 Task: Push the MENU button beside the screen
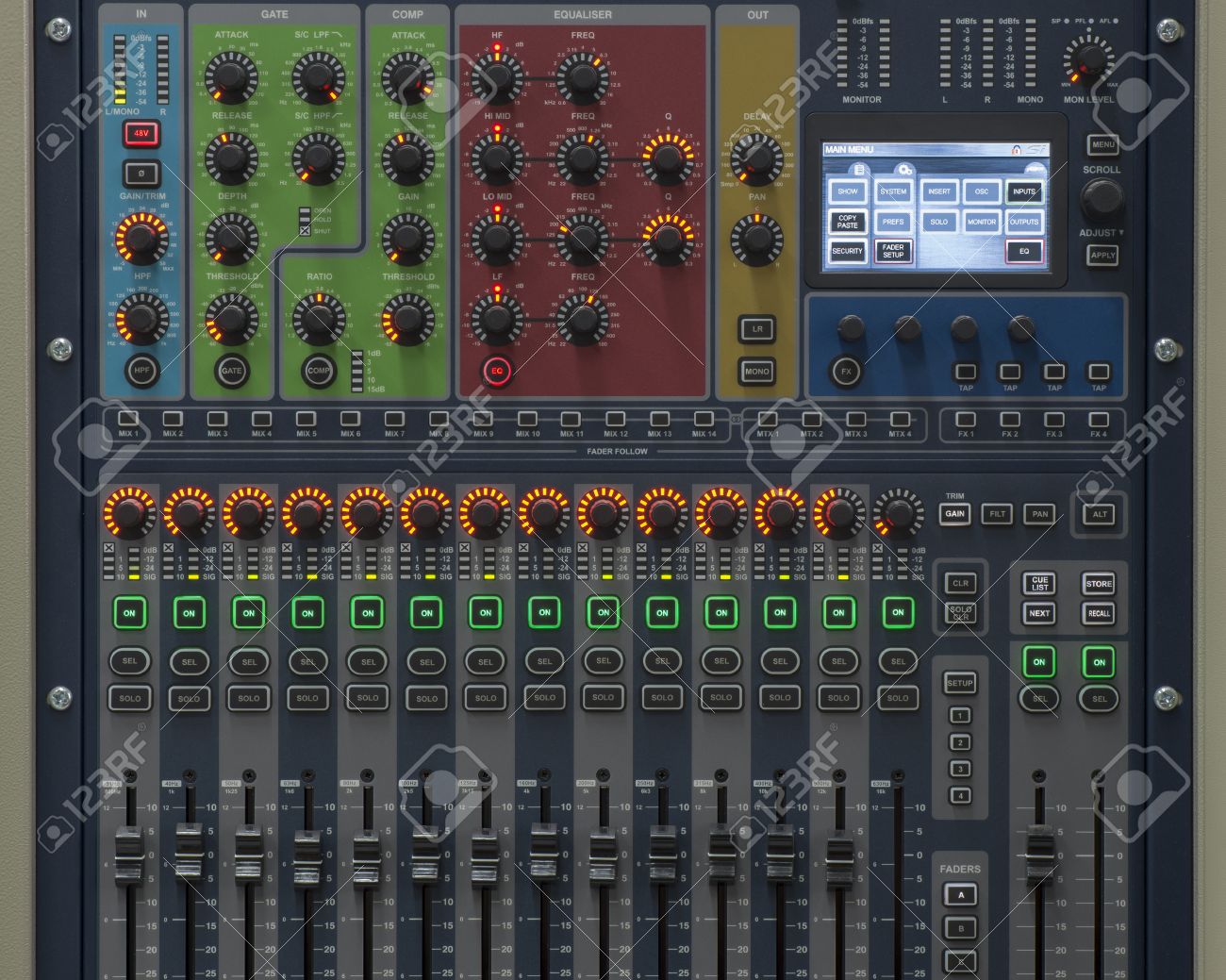point(1102,145)
